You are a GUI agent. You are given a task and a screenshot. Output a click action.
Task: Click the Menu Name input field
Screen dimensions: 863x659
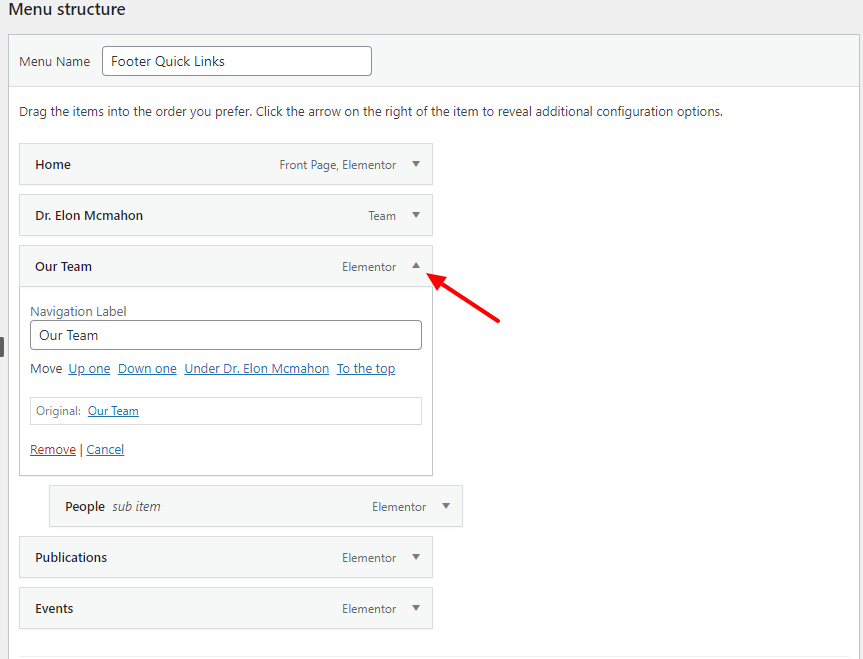pos(236,61)
